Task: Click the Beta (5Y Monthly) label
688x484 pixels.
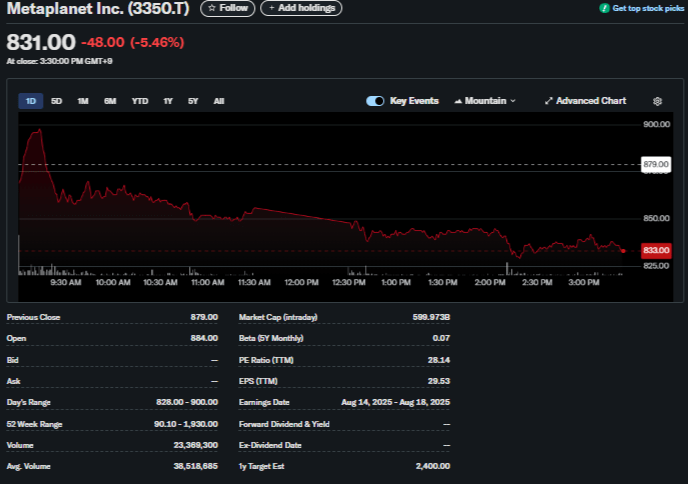Action: (271, 338)
